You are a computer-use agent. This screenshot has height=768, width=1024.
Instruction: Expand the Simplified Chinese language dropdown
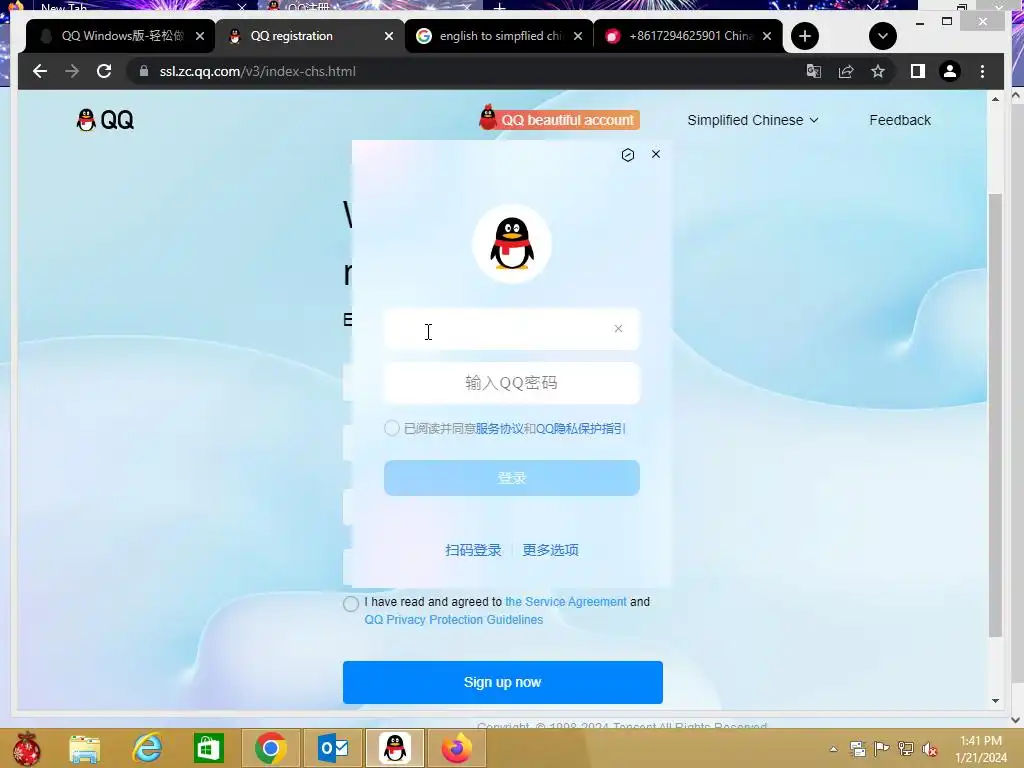(752, 120)
